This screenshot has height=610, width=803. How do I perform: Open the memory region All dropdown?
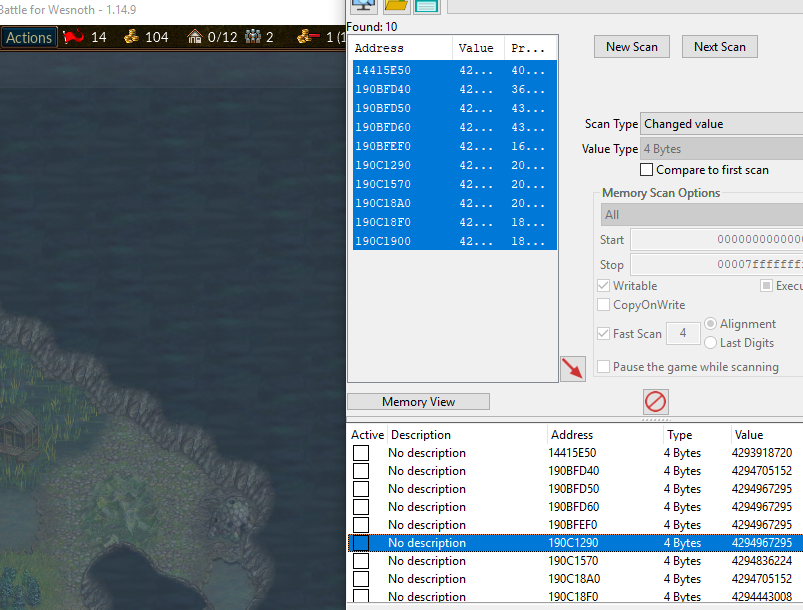702,215
